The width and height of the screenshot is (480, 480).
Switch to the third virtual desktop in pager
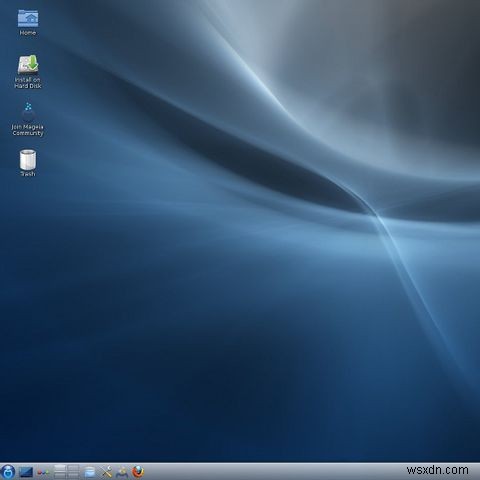click(x=60, y=476)
